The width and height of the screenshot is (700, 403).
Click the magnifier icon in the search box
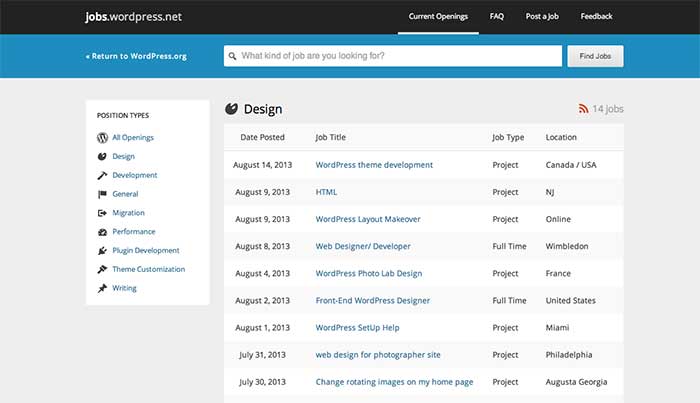pos(232,56)
